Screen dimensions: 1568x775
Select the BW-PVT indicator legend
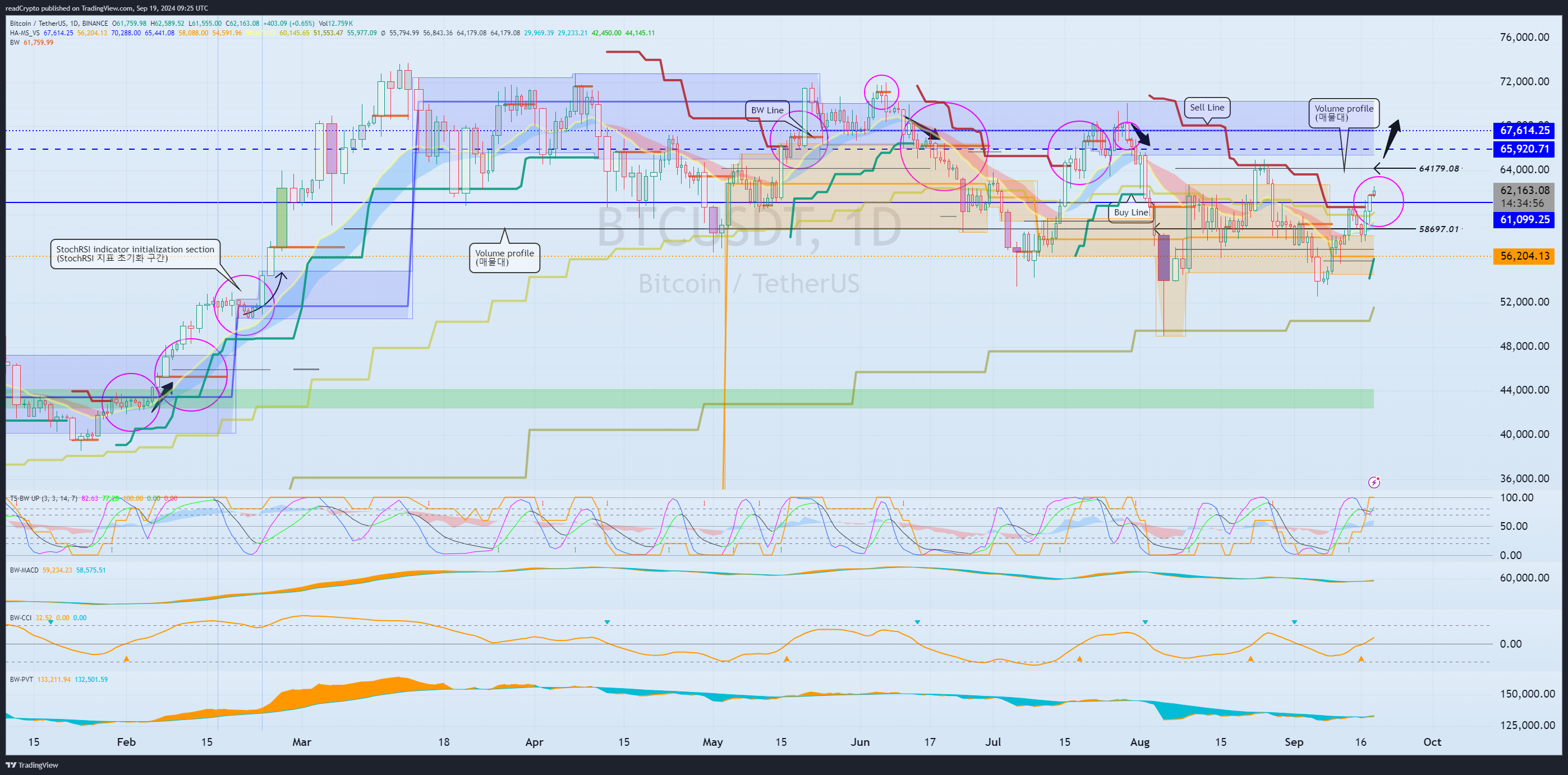[x=21, y=679]
